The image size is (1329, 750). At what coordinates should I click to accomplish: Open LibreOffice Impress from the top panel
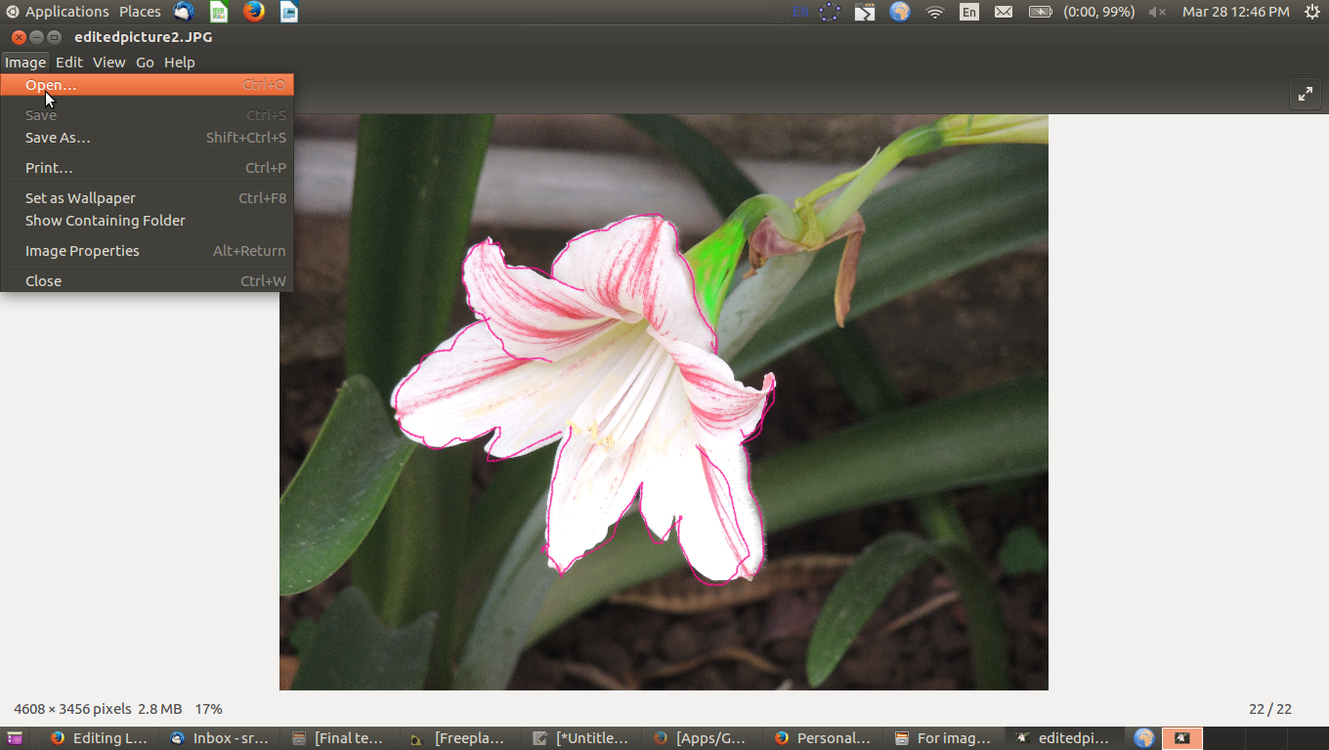point(289,11)
